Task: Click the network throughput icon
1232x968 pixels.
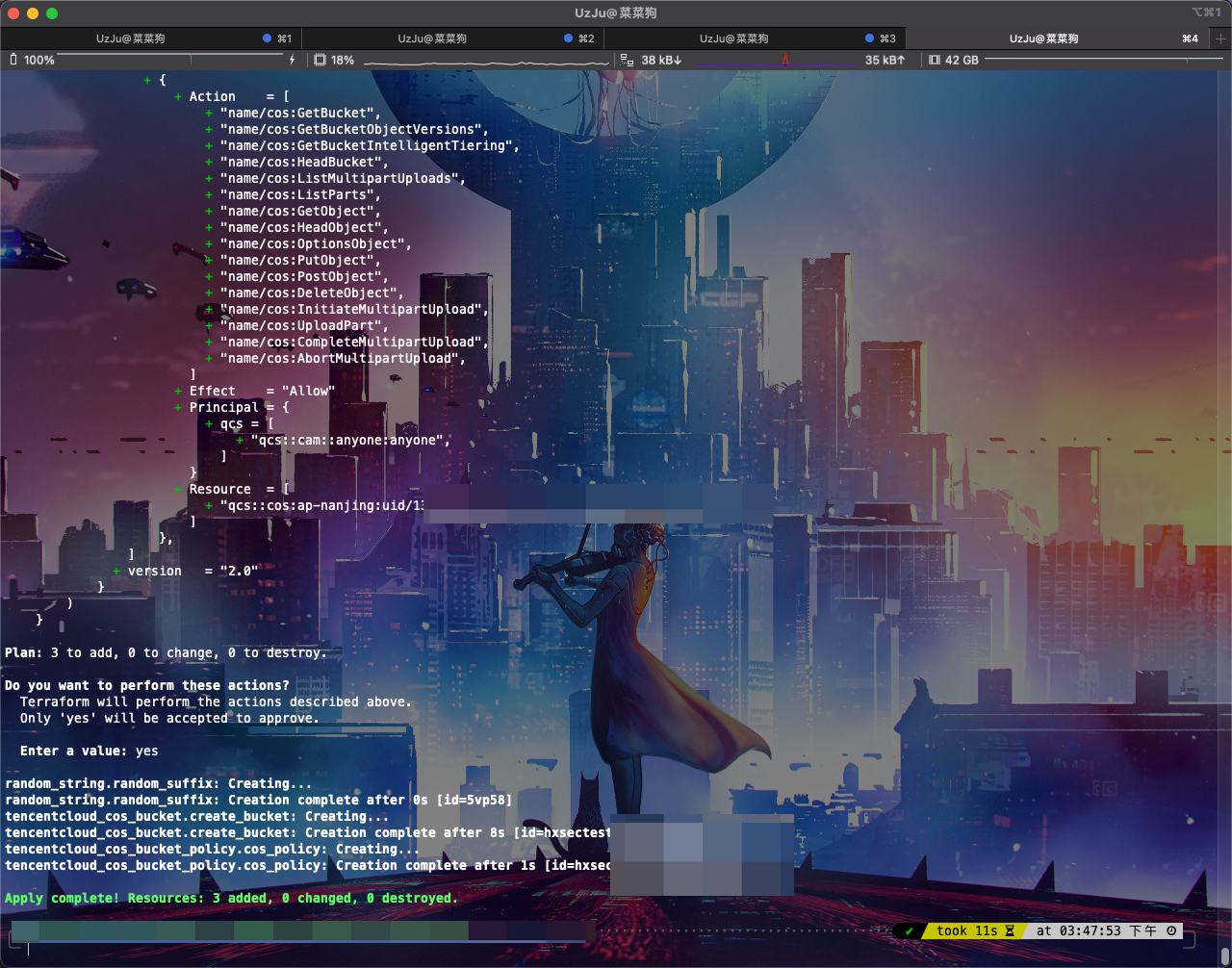Action: click(627, 60)
